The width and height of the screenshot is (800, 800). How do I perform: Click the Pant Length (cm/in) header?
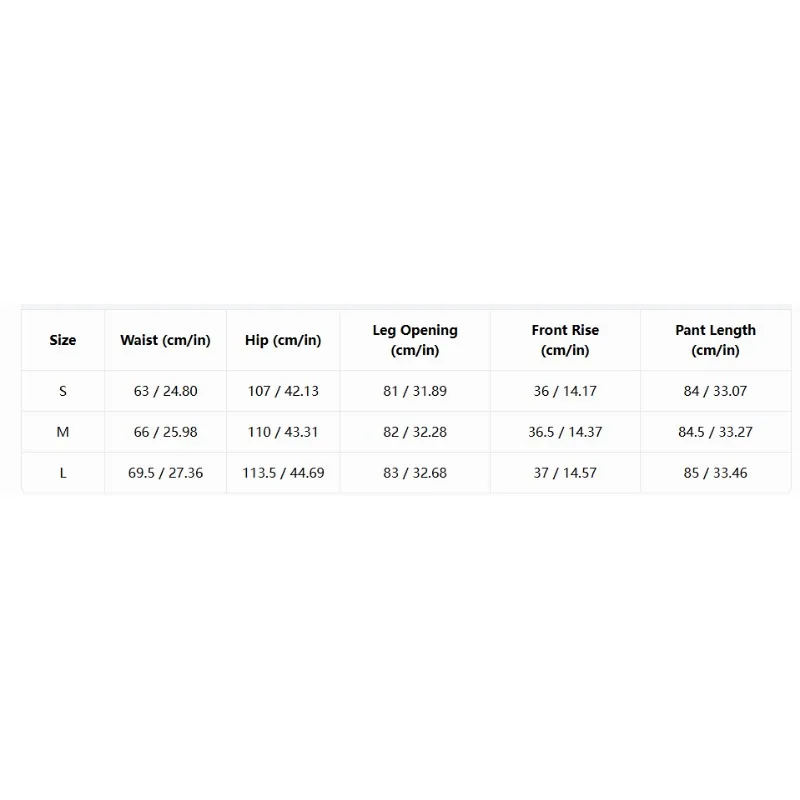(715, 340)
